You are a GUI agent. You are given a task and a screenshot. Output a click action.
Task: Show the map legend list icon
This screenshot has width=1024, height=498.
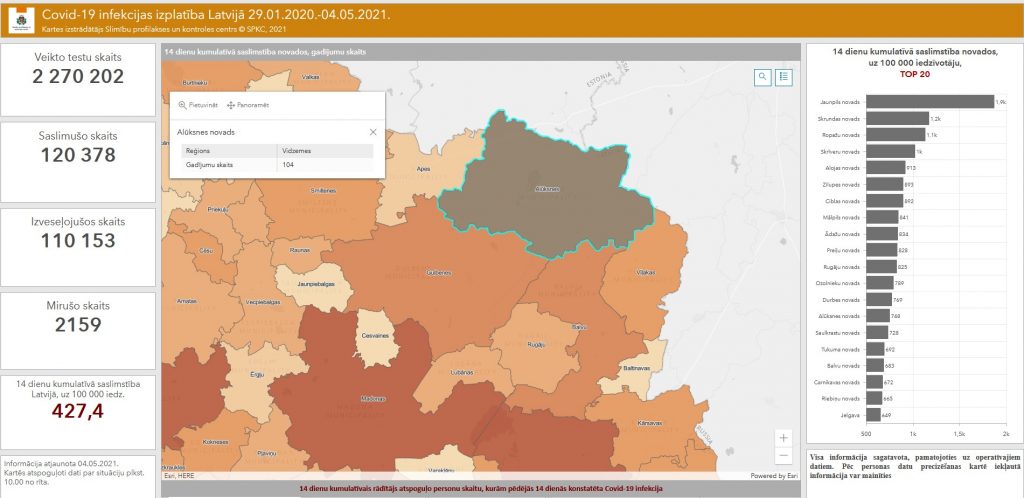[784, 76]
